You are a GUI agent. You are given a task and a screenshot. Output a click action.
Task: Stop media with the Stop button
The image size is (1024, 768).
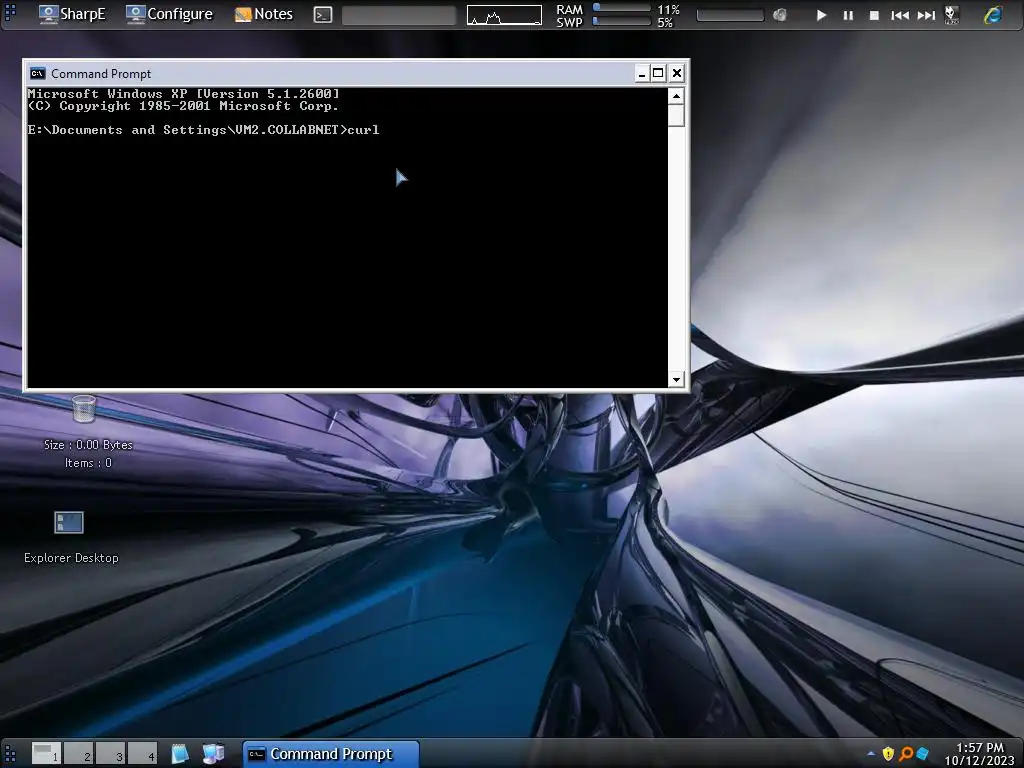point(874,15)
